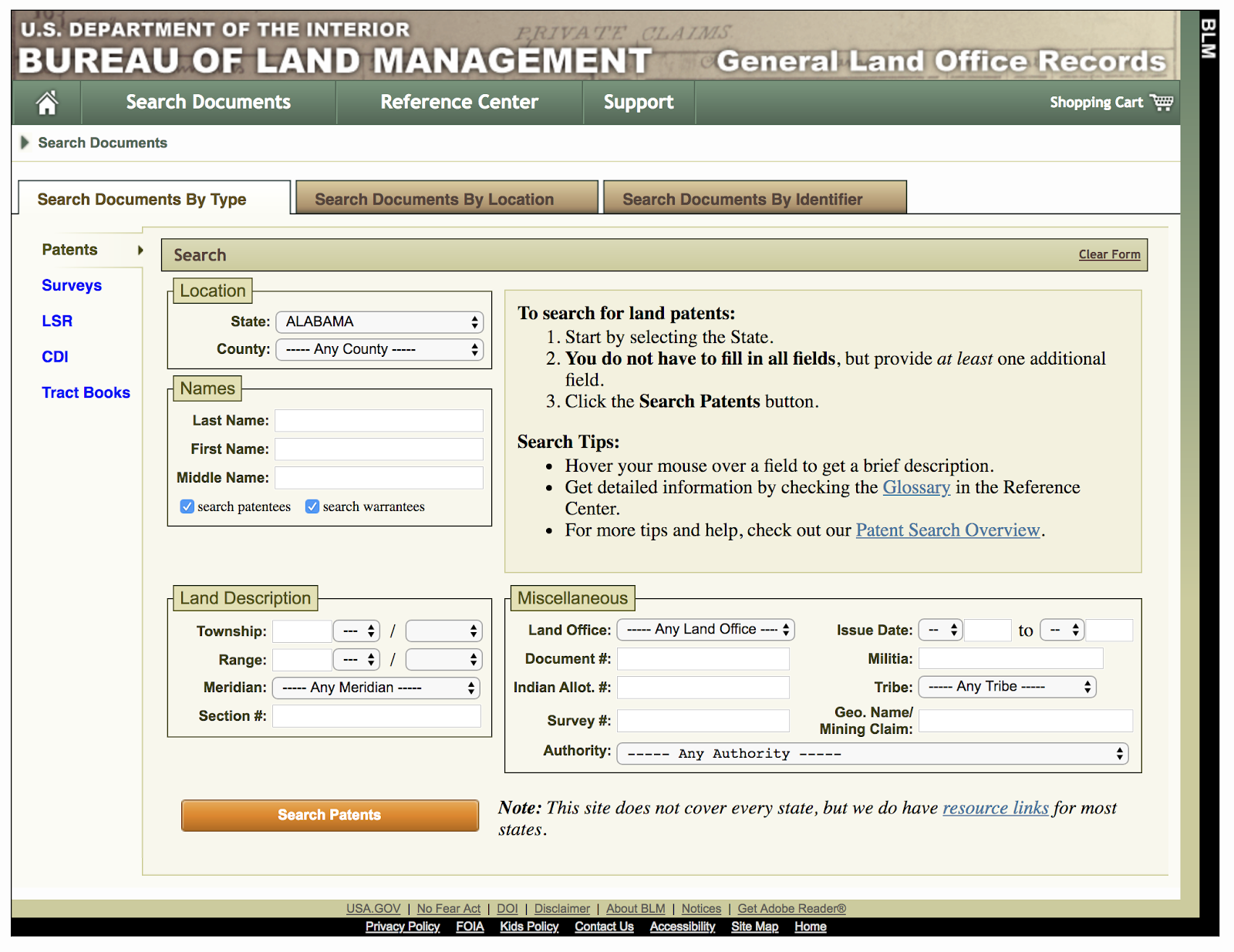The image size is (1234, 952).
Task: Toggle the search warrantees checkbox
Action: coord(312,506)
